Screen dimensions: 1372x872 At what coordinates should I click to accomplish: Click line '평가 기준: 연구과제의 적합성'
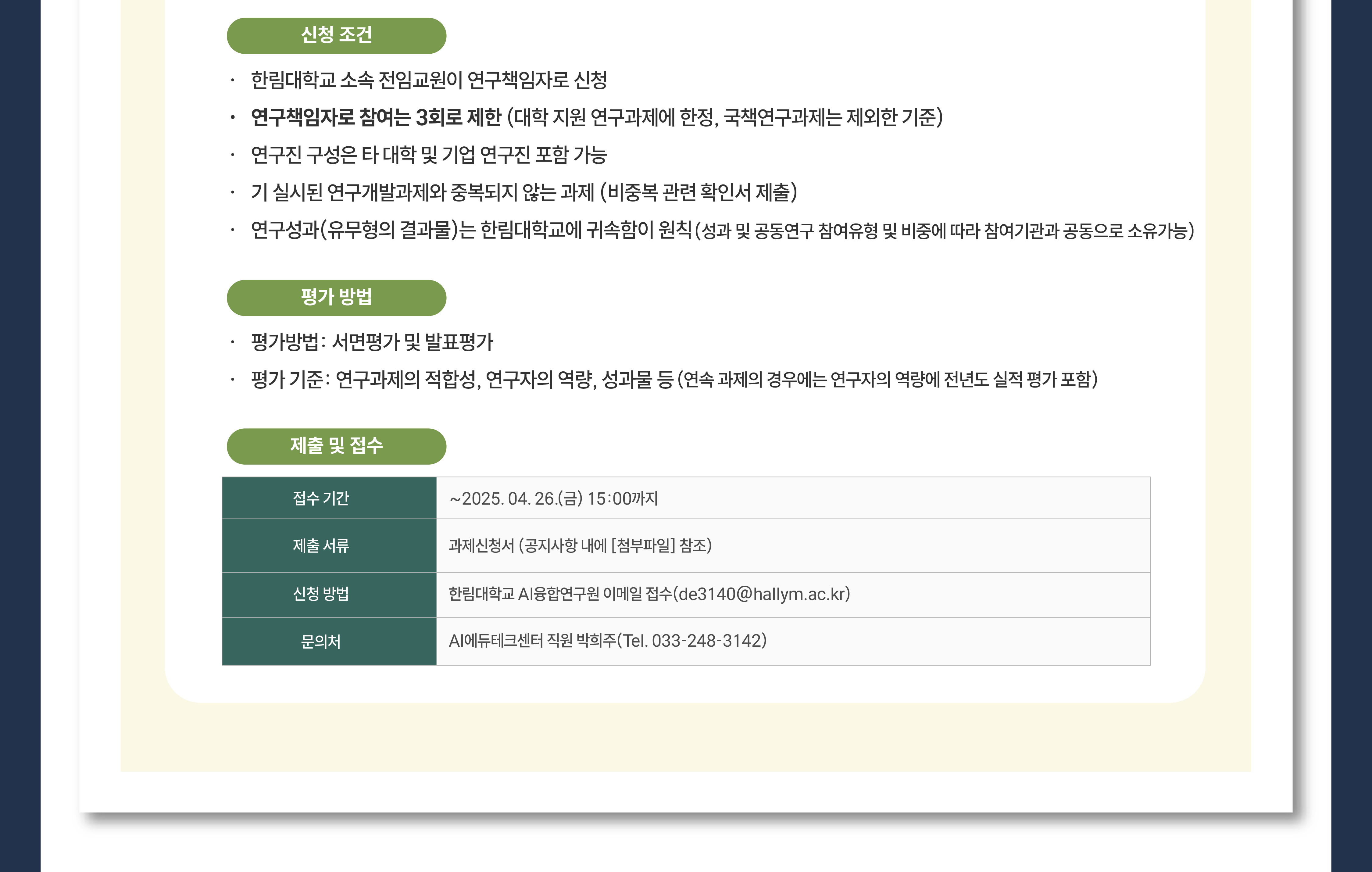pyautogui.click(x=674, y=380)
